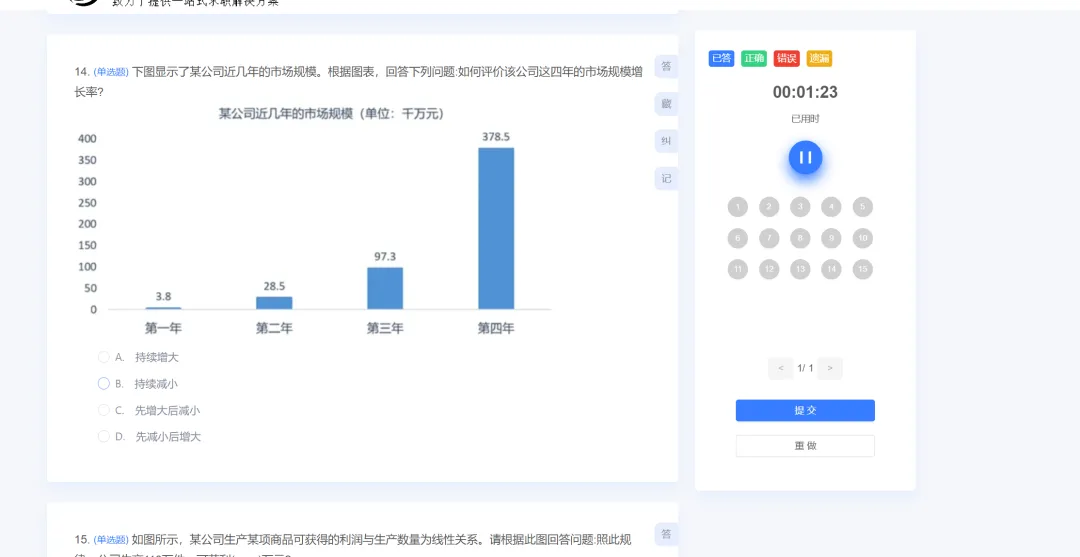Click the 第三年 bar labeled 97.3
This screenshot has height=557, width=1080.
(385, 288)
